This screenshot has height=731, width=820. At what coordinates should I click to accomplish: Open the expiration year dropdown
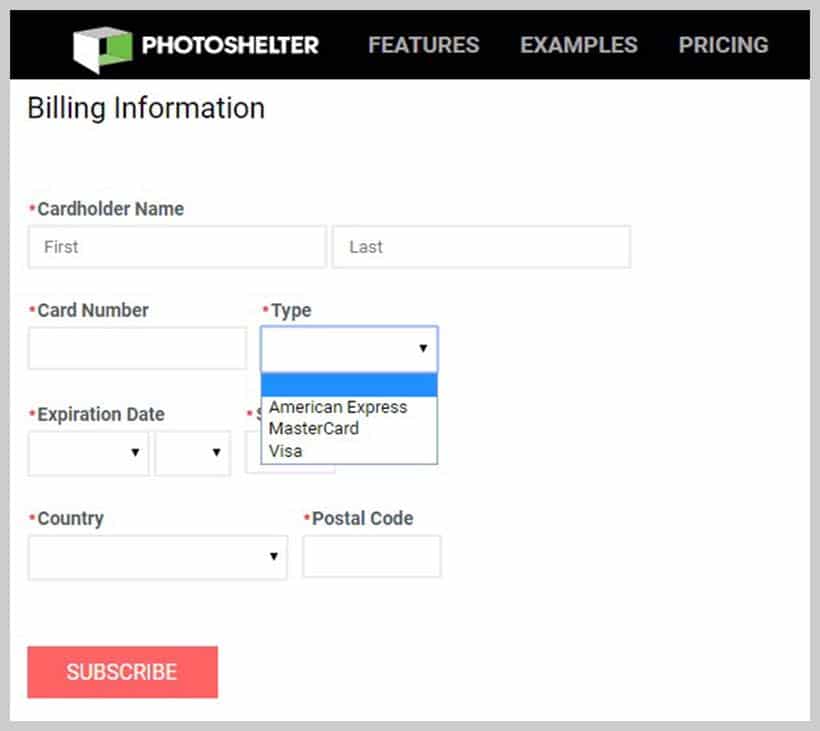(x=192, y=453)
